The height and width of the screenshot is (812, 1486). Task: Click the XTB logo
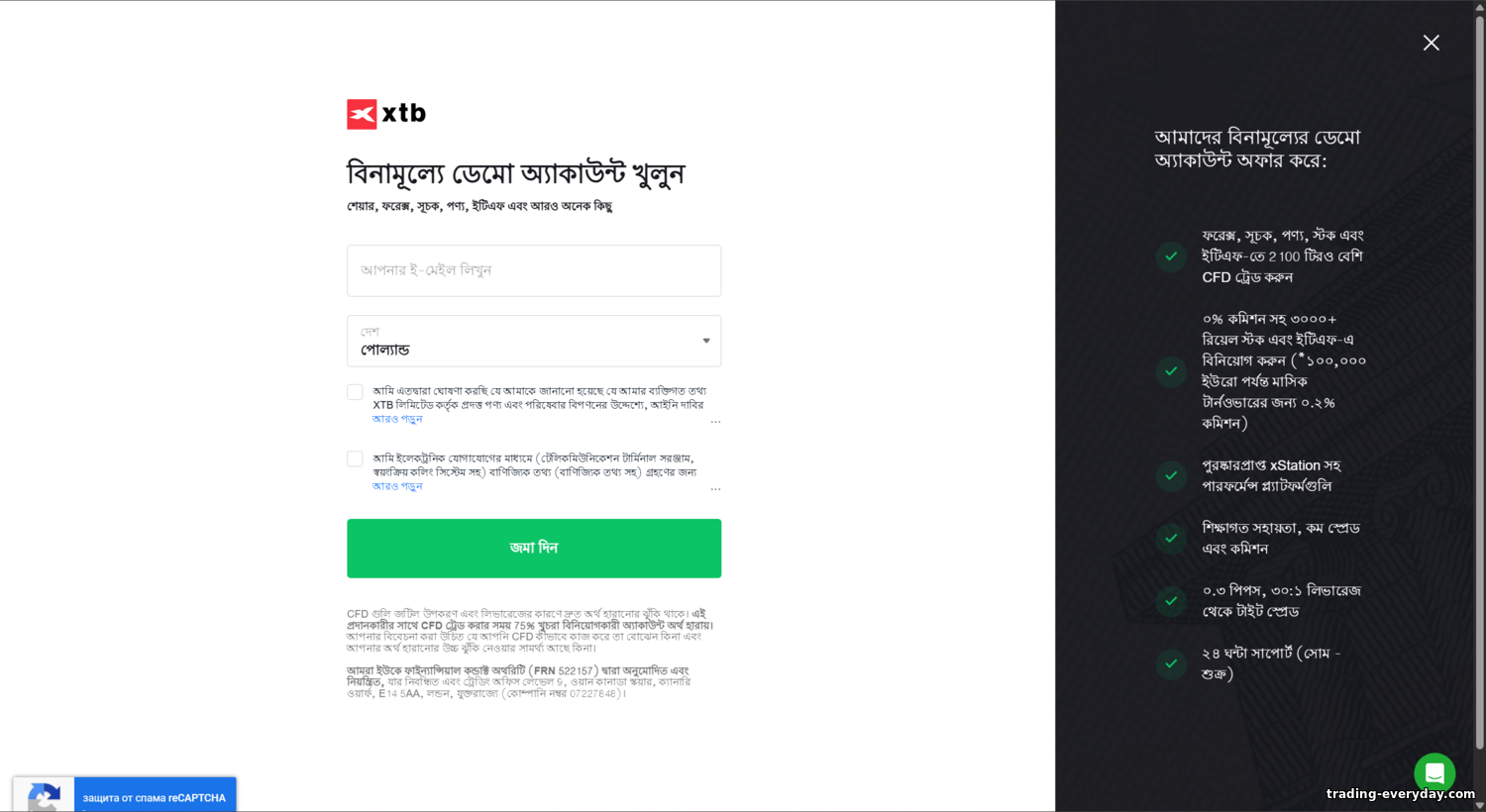(x=386, y=114)
